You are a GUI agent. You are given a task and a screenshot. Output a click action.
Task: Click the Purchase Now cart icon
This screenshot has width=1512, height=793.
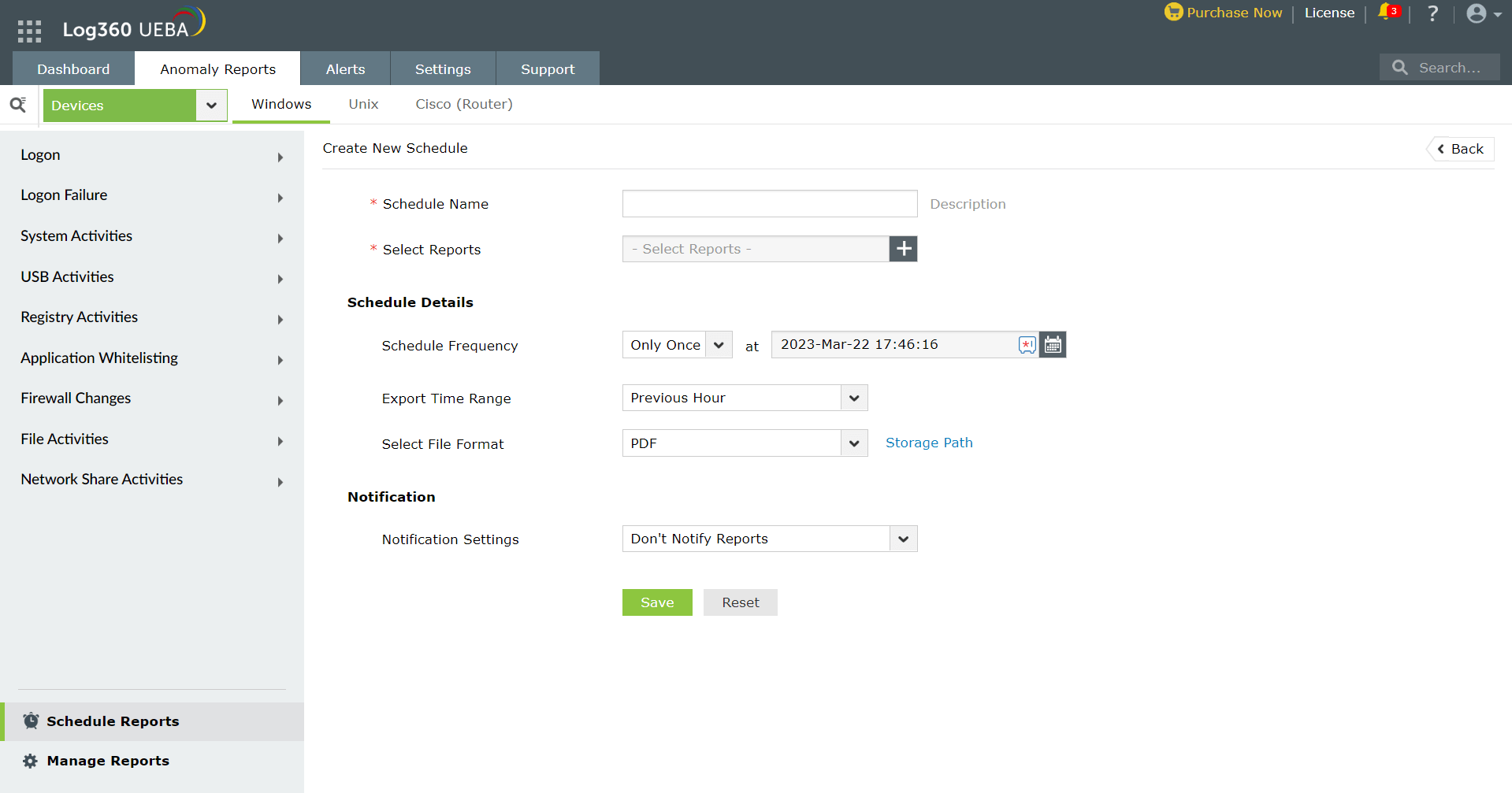point(1173,12)
